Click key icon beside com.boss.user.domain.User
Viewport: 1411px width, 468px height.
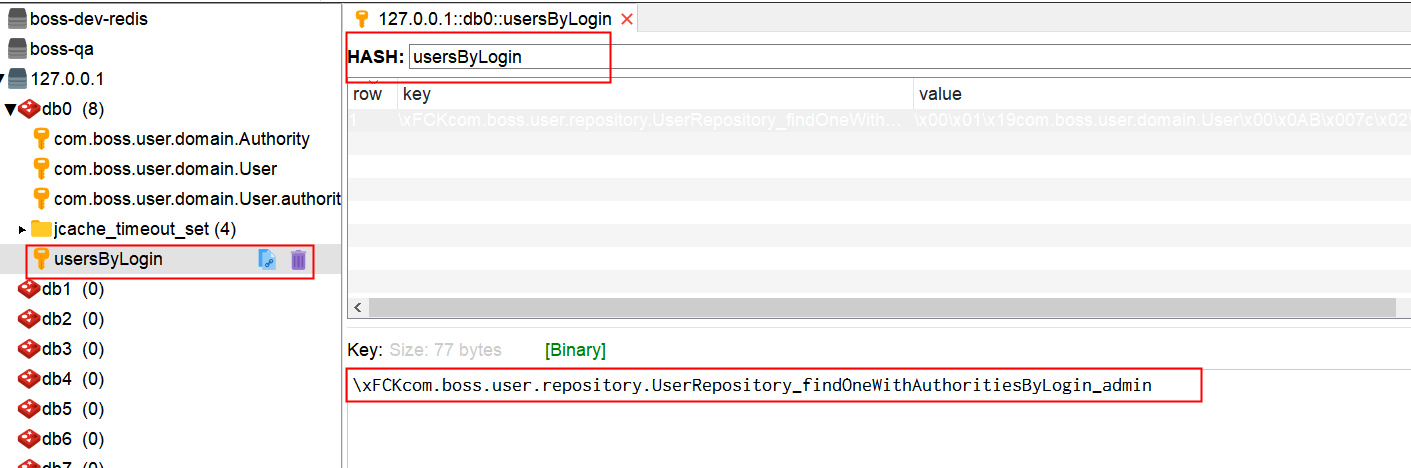point(41,169)
